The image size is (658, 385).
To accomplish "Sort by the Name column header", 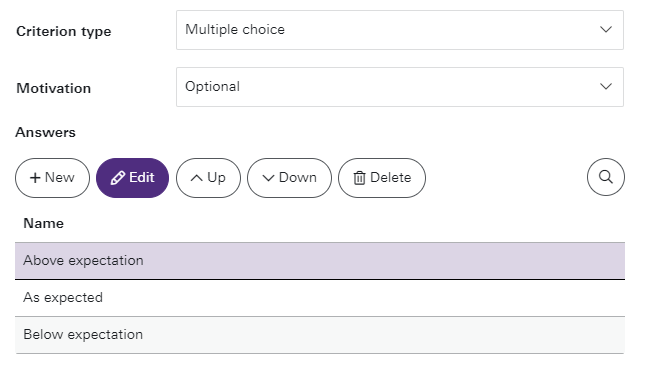I will [44, 223].
